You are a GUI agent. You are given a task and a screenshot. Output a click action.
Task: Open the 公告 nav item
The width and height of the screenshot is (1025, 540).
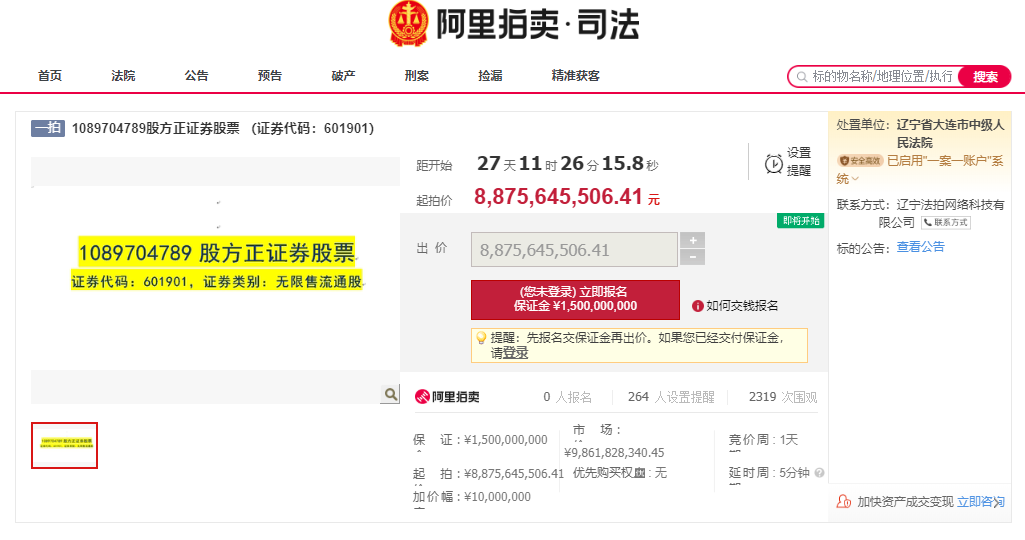pos(196,76)
